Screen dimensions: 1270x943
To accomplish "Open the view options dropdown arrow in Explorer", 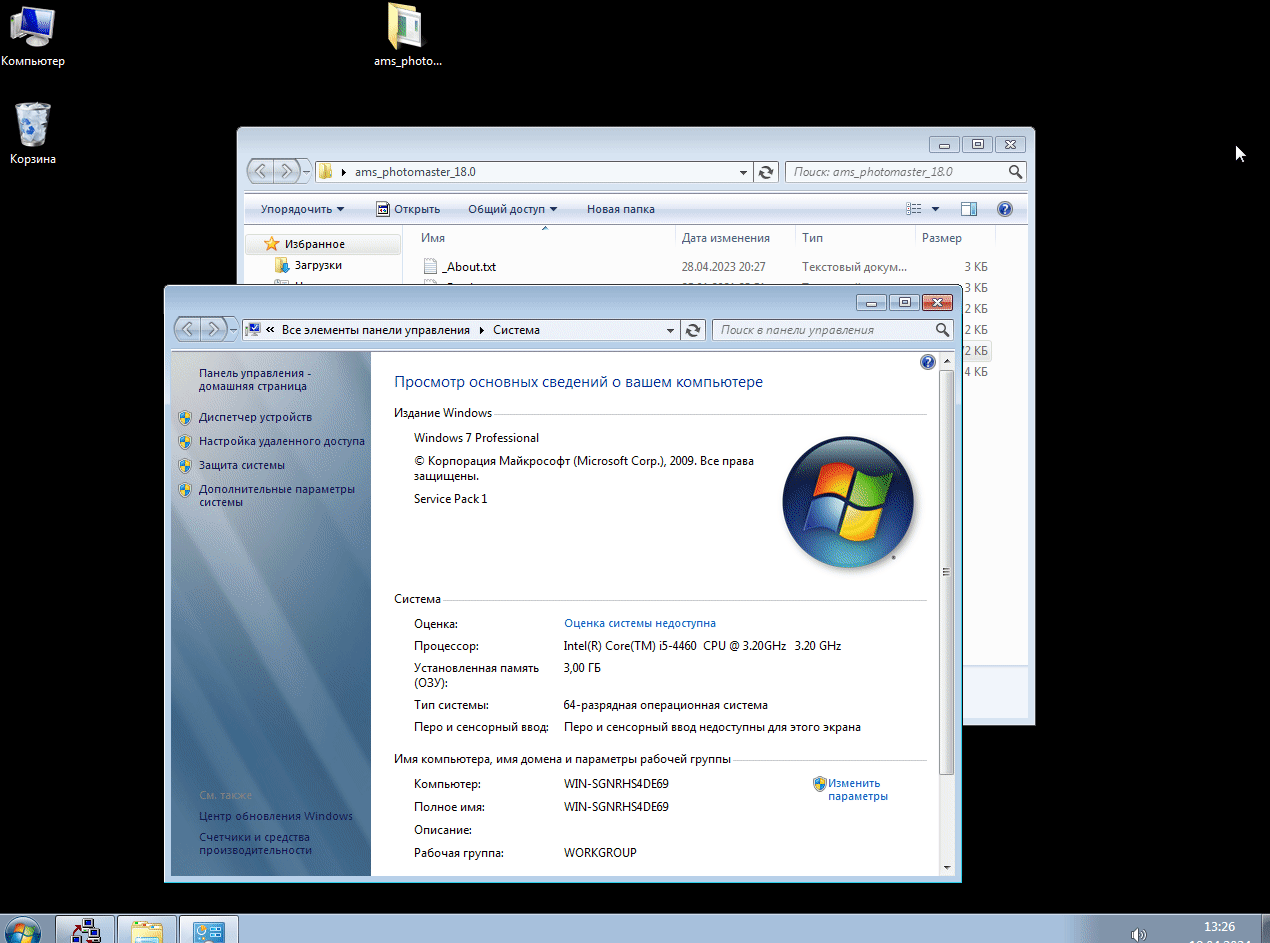I will (936, 209).
